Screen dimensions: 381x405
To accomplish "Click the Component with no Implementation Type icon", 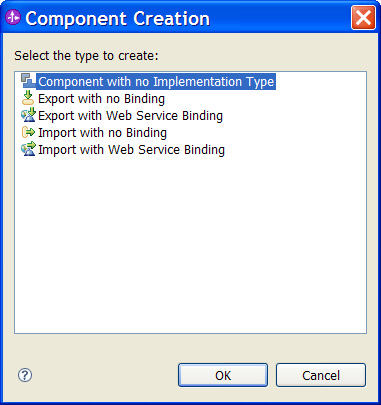I will [x=28, y=81].
